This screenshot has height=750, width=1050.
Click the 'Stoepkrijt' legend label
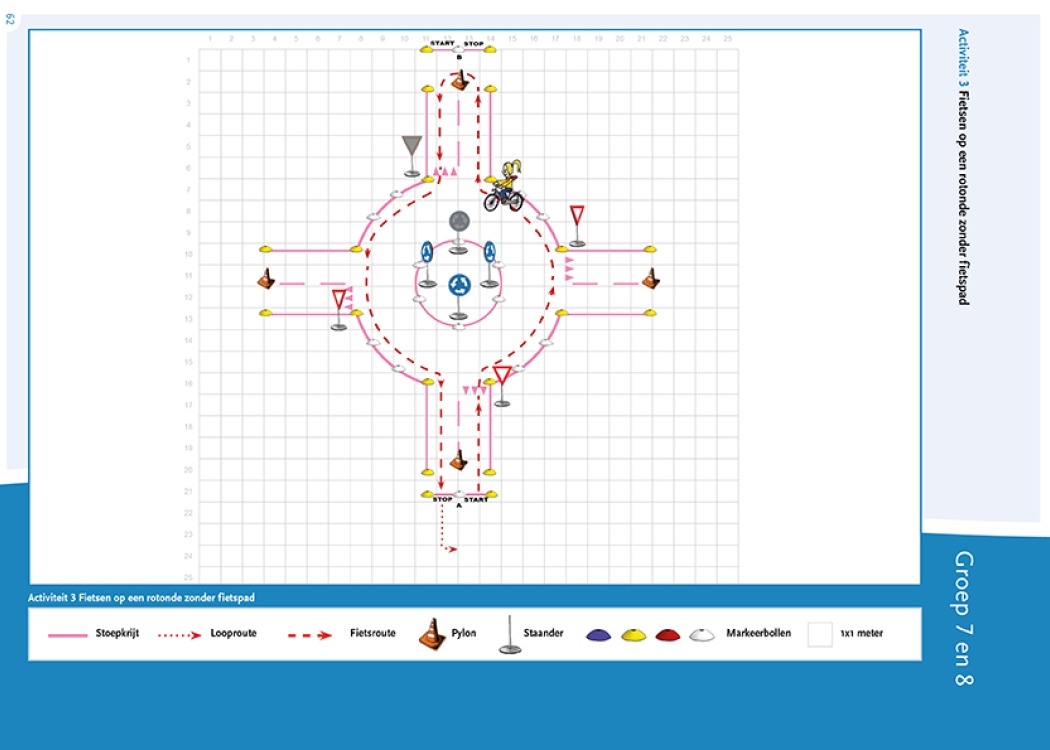(x=117, y=633)
